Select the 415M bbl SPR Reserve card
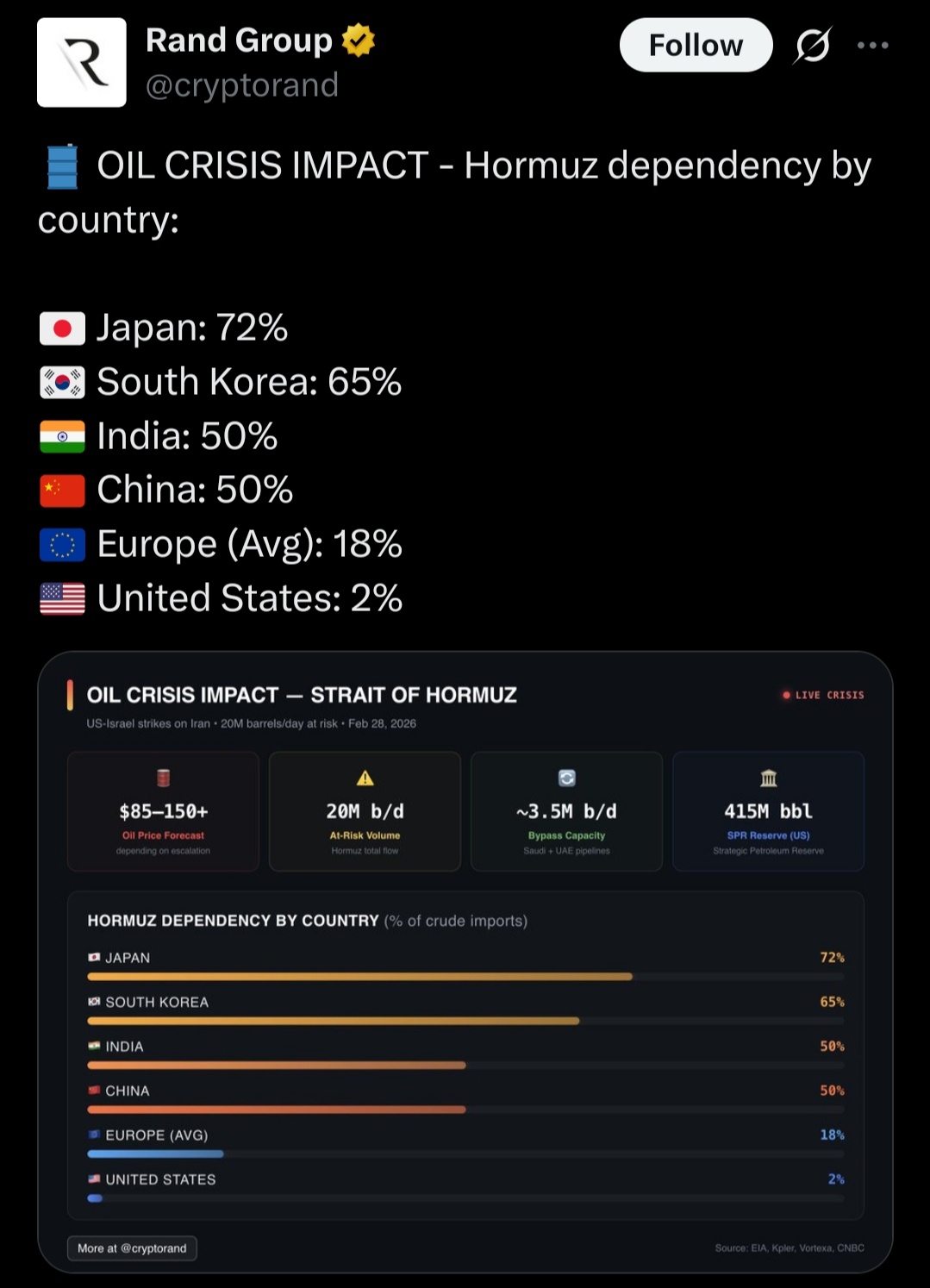The image size is (930, 1288). pos(769,811)
